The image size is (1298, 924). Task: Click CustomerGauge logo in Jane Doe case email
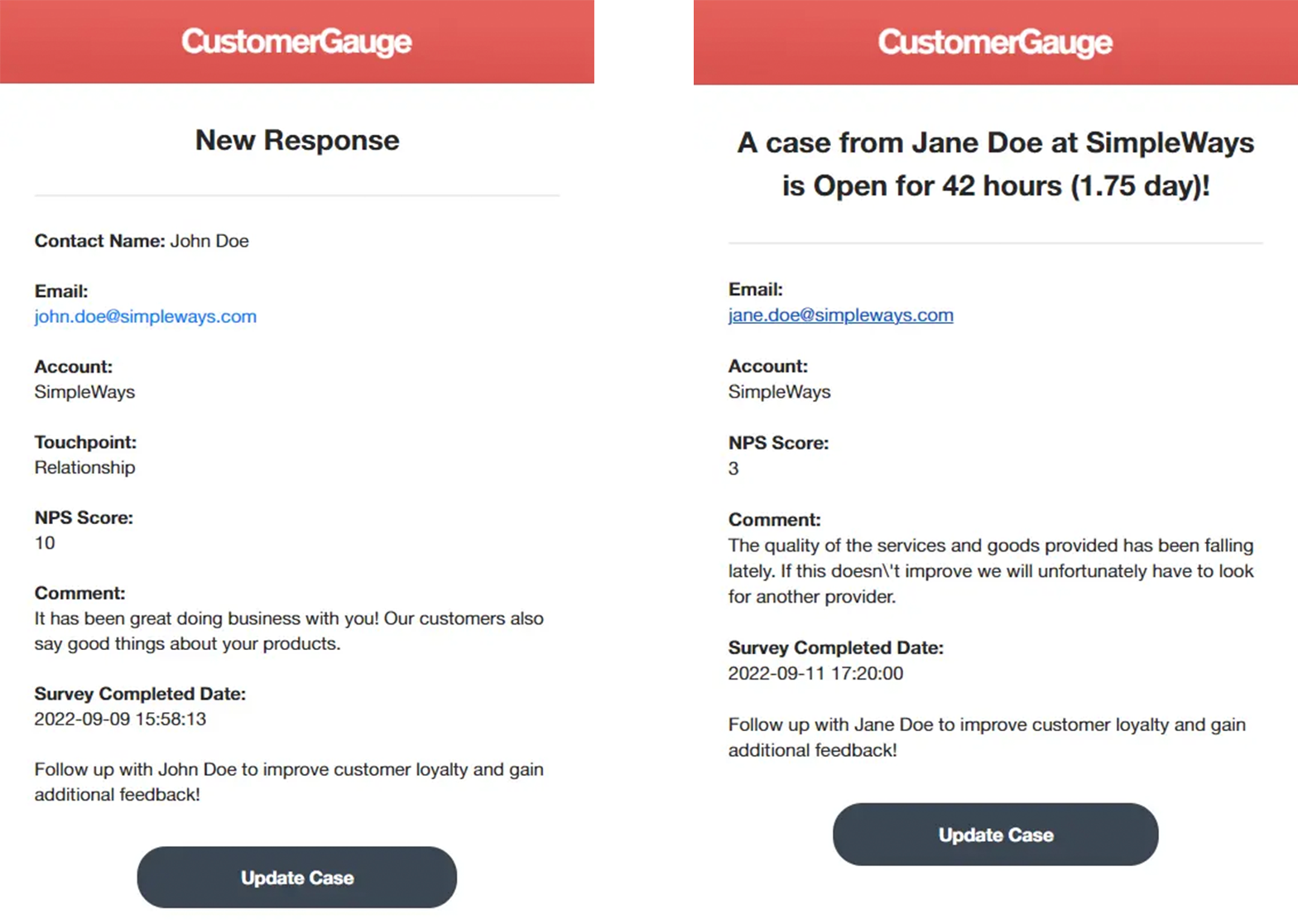[995, 42]
